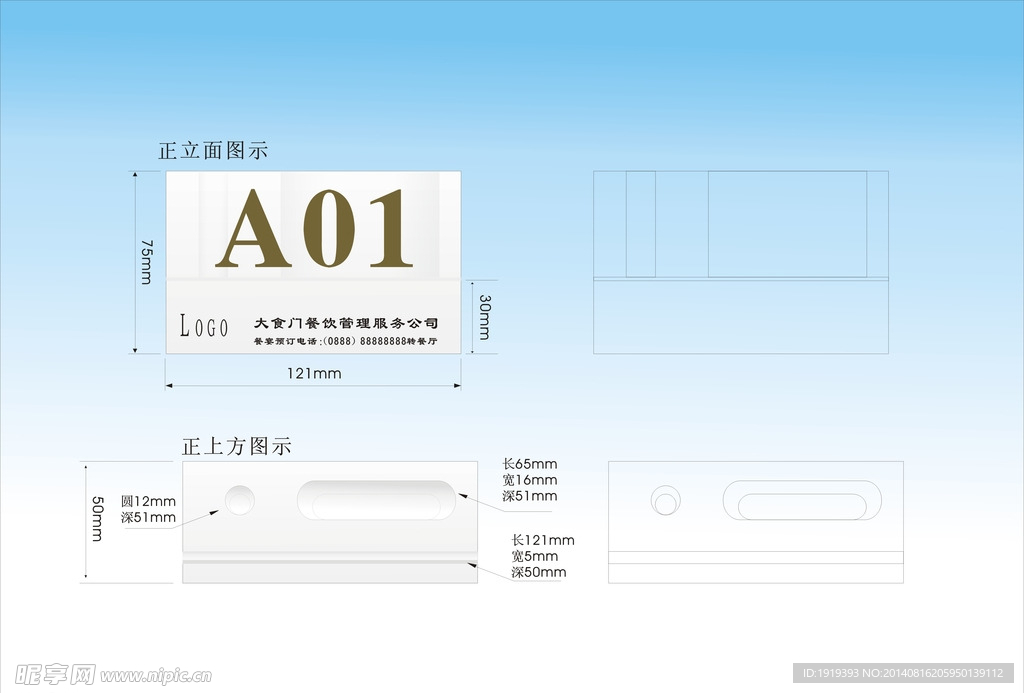The width and height of the screenshot is (1024, 693).
Task: Click the 正上方图示 heading
Action: tap(236, 447)
